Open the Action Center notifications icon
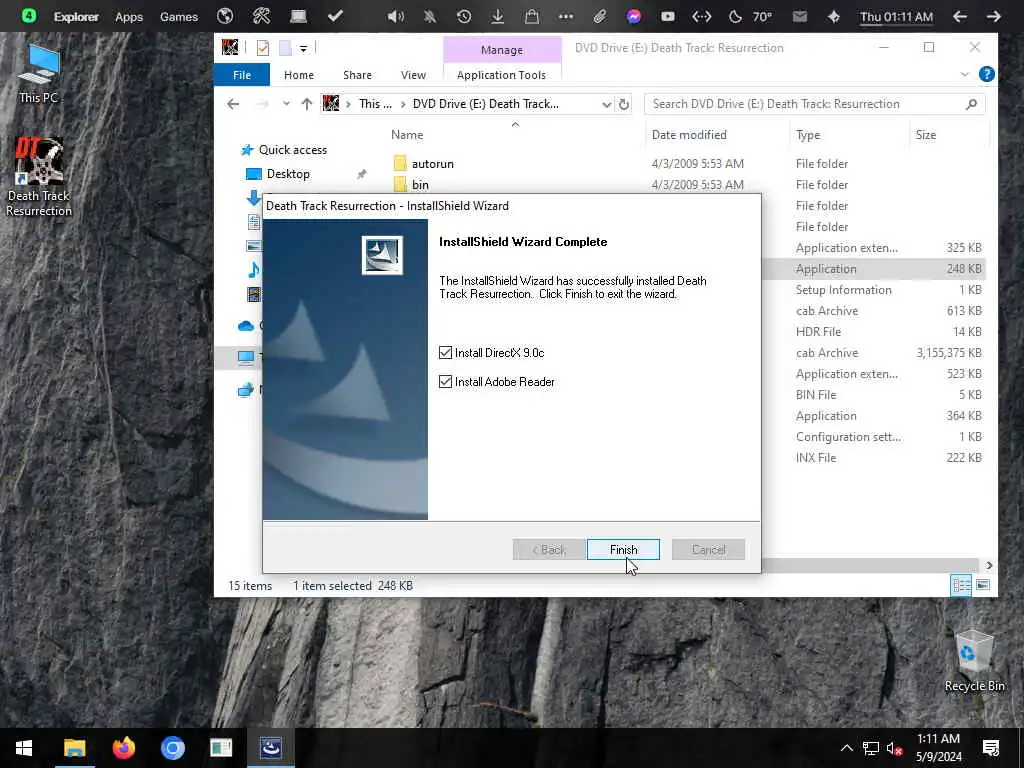1024x768 pixels. tap(991, 748)
